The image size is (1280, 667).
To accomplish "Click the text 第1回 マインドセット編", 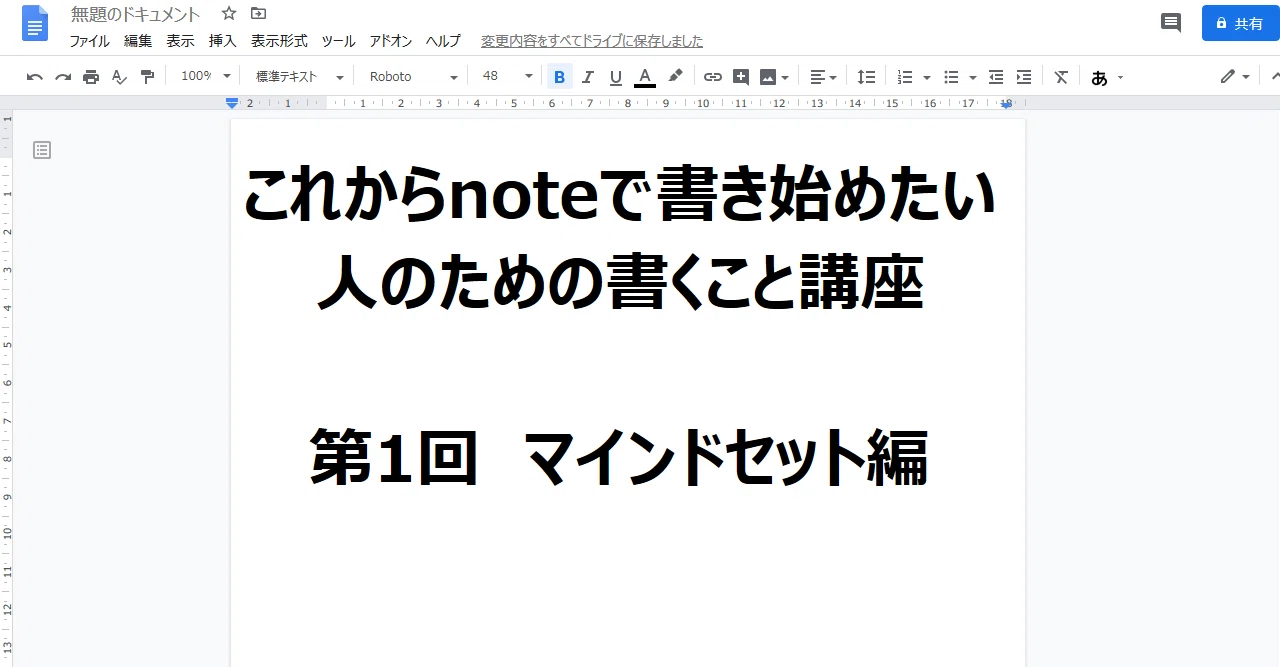I will click(x=620, y=459).
